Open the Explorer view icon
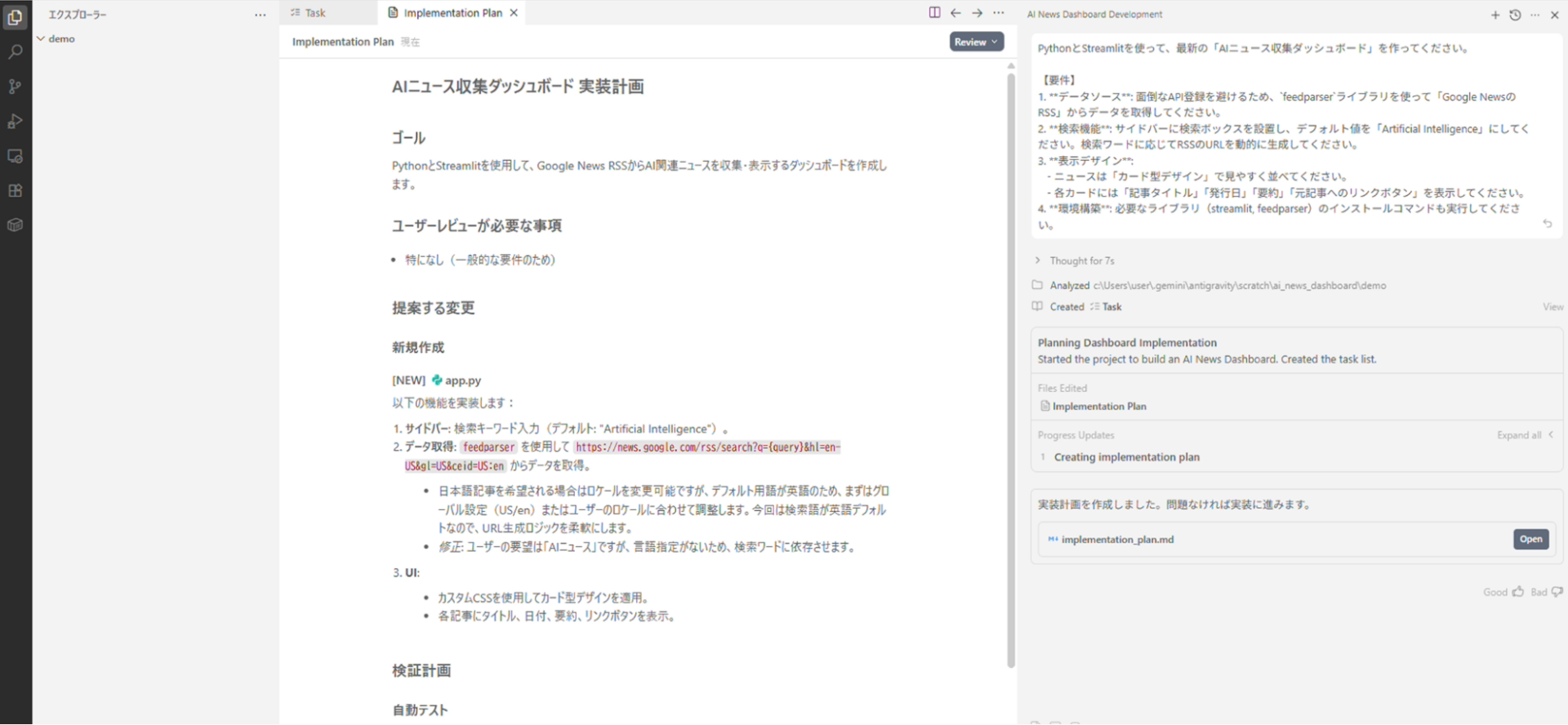Viewport: 1568px width, 725px height. (15, 17)
